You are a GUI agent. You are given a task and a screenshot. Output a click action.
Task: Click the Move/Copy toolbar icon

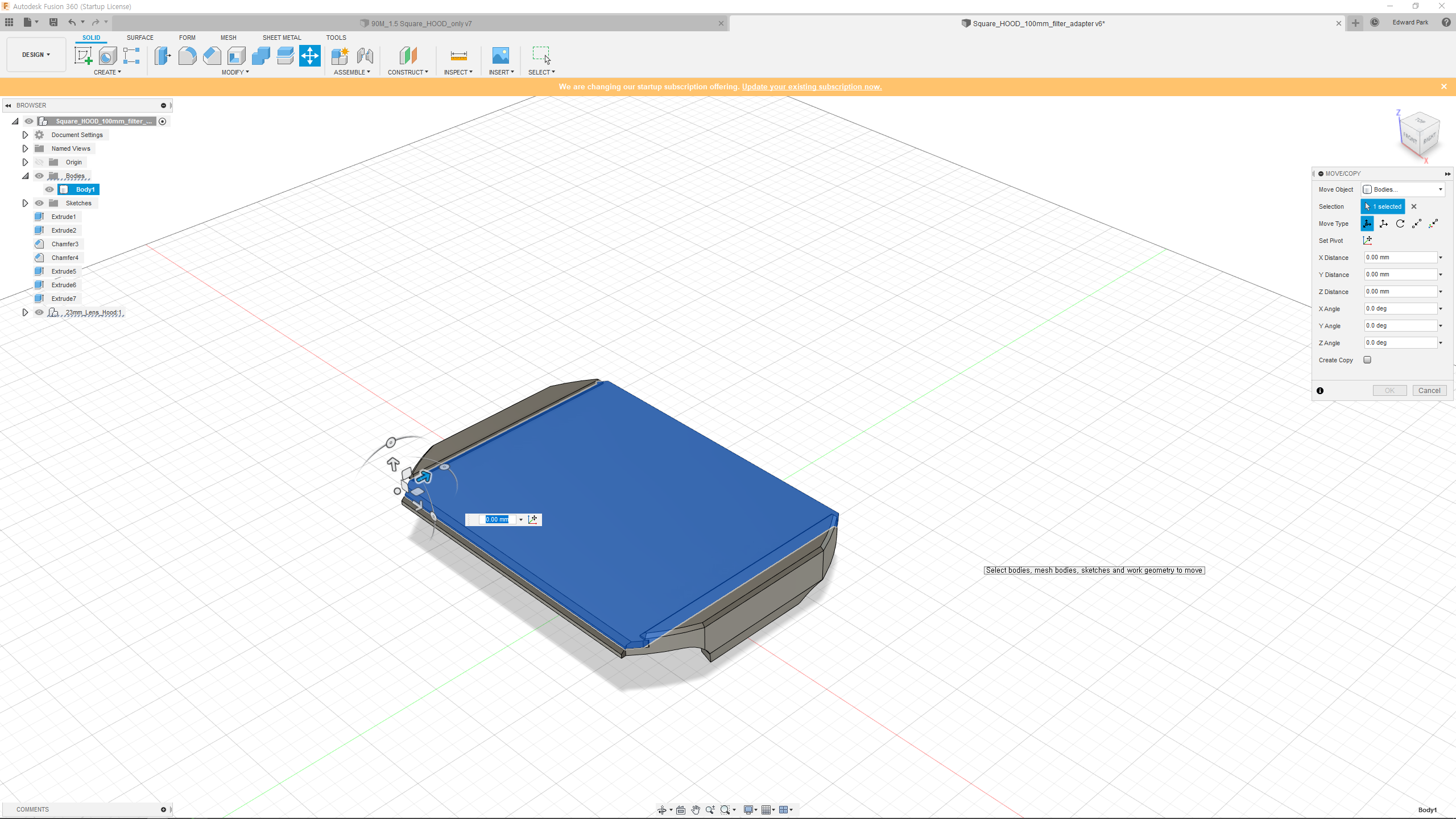click(310, 56)
